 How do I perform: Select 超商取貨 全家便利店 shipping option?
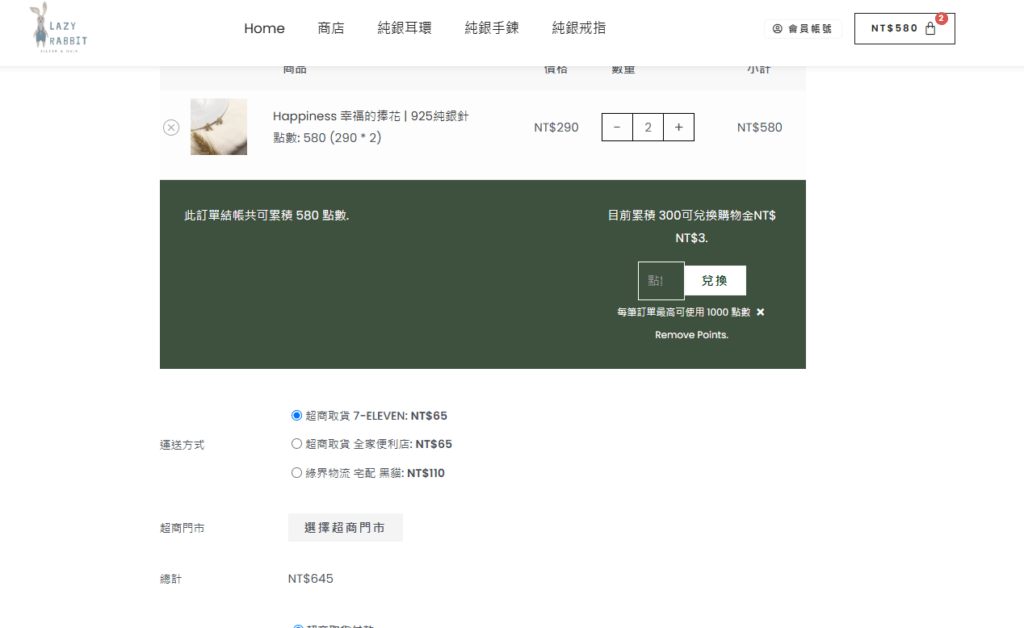click(296, 444)
